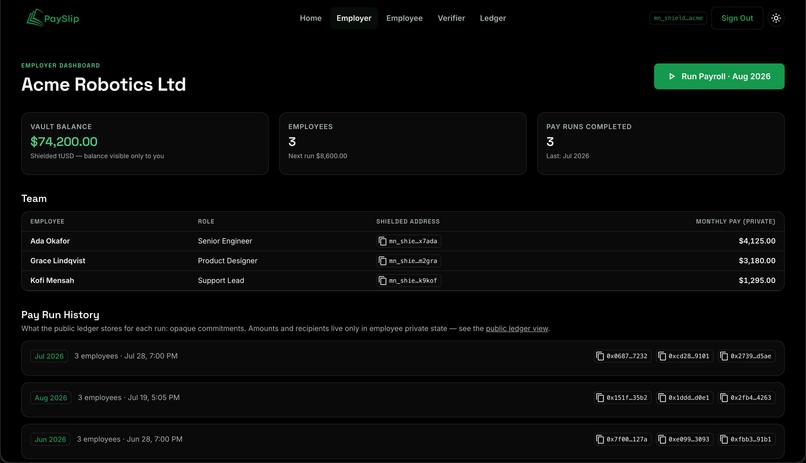Viewport: 806px width, 463px height.
Task: Select the Employer tab
Action: coord(354,18)
